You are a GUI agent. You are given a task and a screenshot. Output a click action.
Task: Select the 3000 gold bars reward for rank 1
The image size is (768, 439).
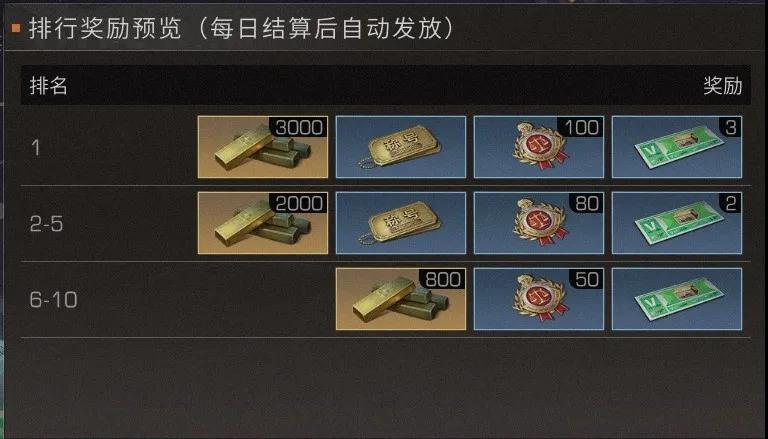coord(263,147)
